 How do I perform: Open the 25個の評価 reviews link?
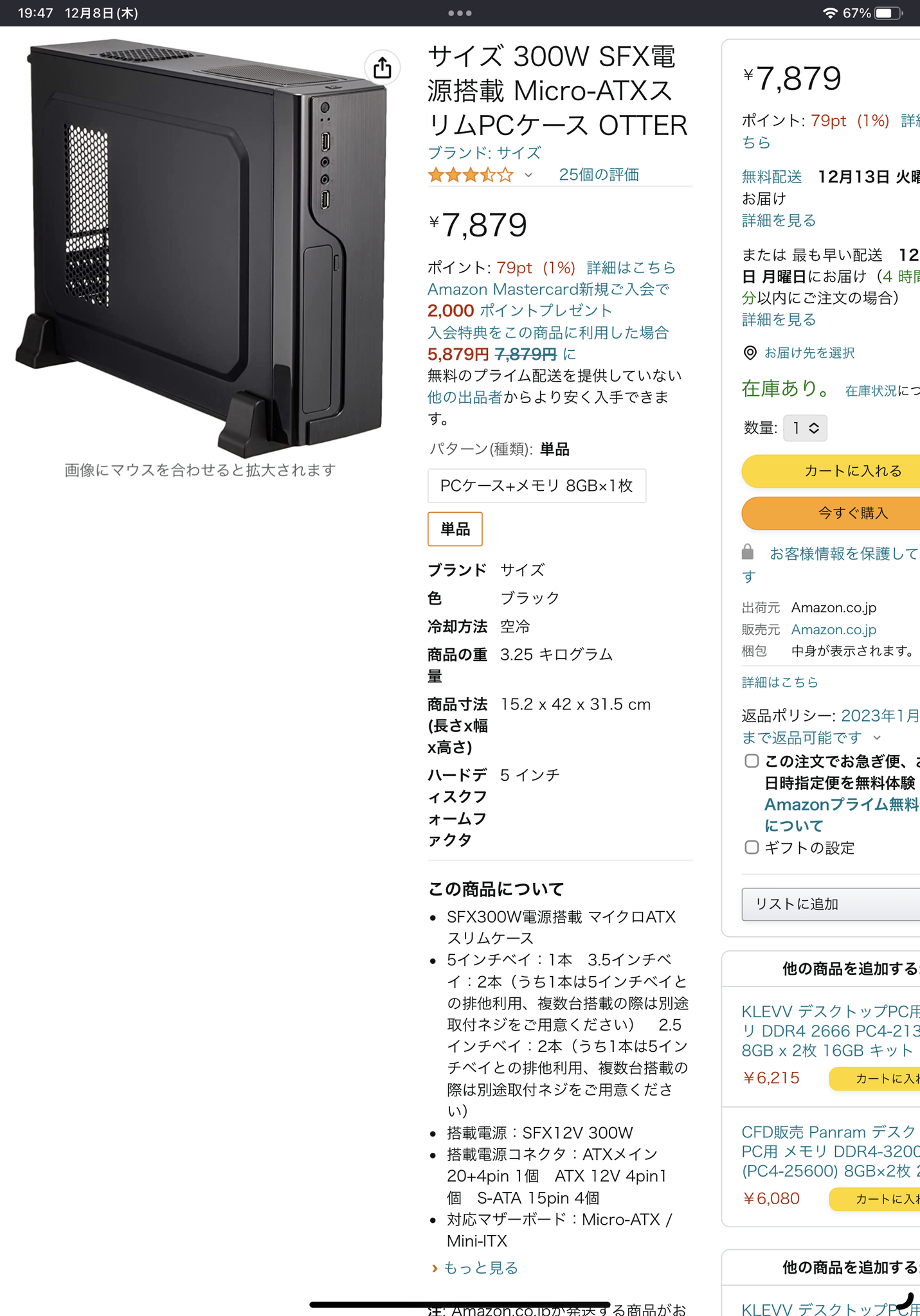pyautogui.click(x=599, y=175)
